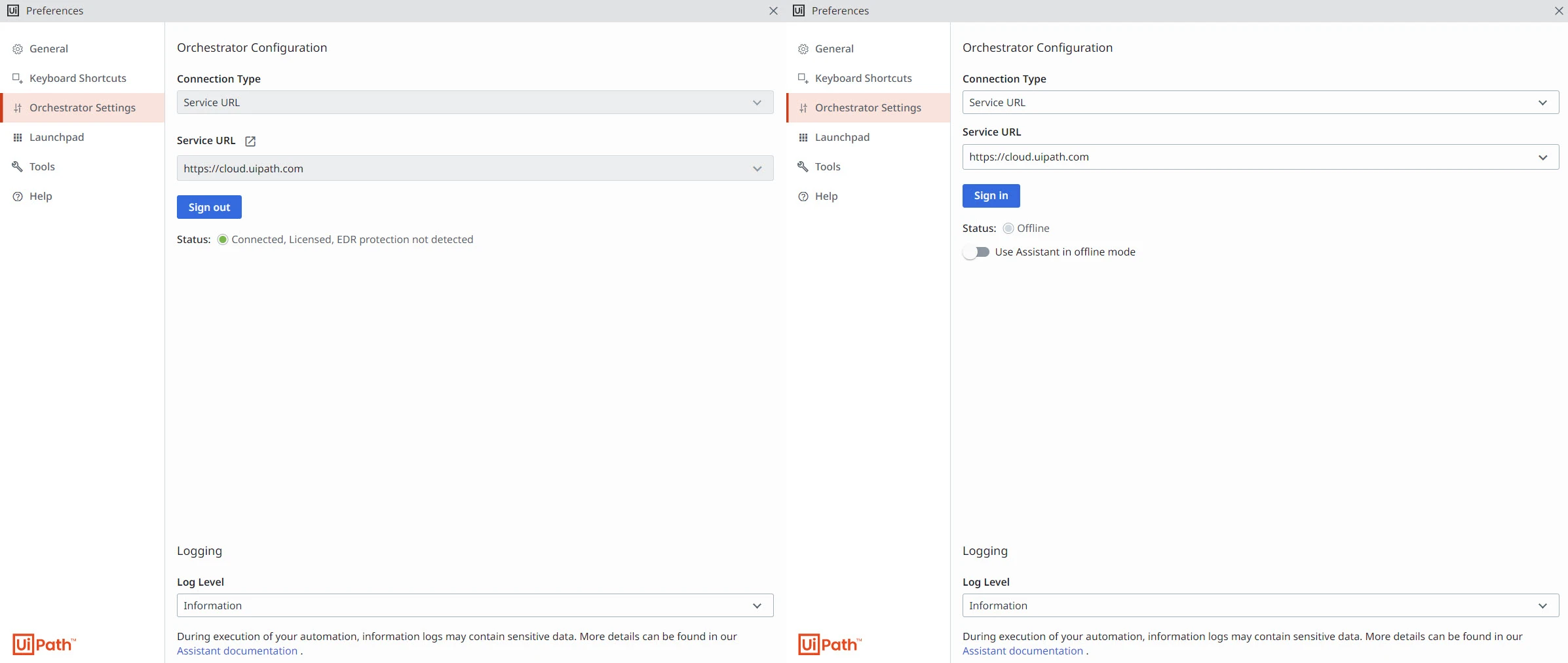Open Tools in the left Preferences window
Screen dimensions: 1568x663
click(x=83, y=166)
